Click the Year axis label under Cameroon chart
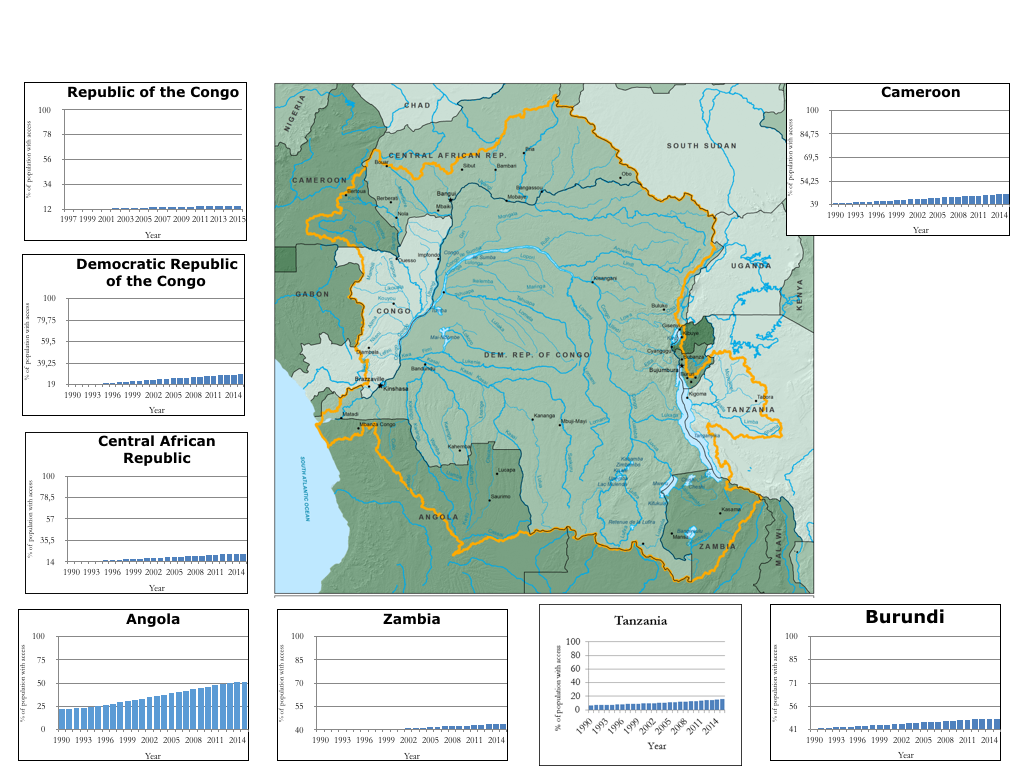 920,230
